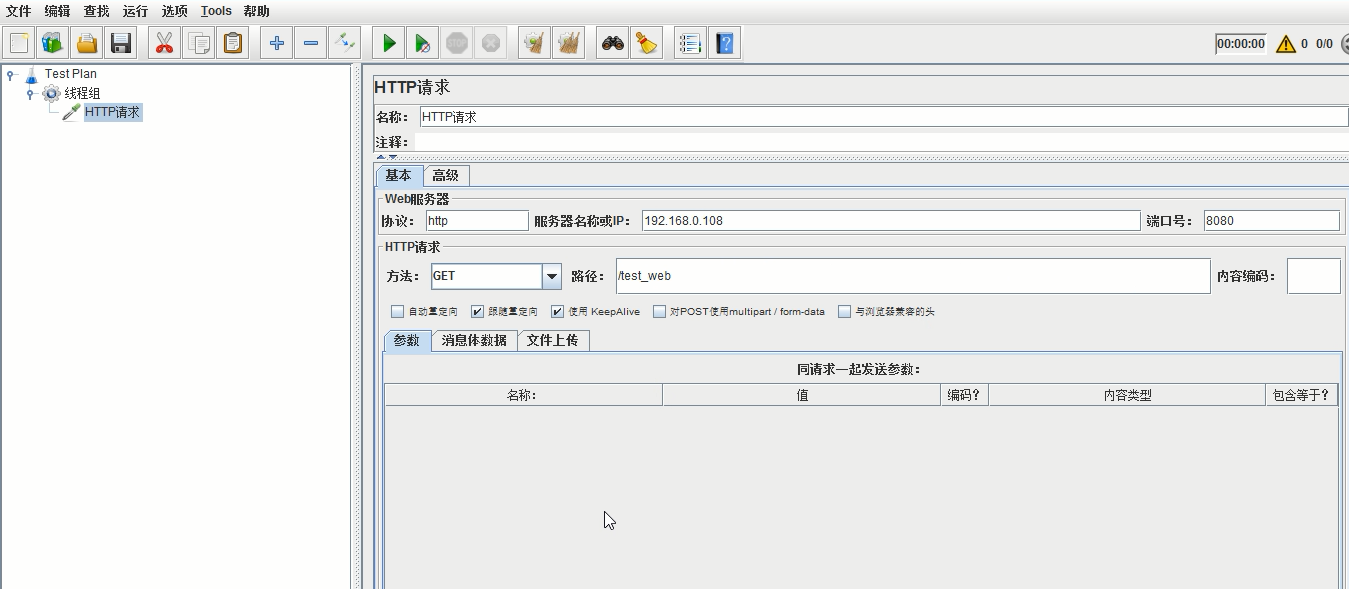1349x589 pixels.
Task: Click the 包含等于? column header
Action: [1302, 395]
